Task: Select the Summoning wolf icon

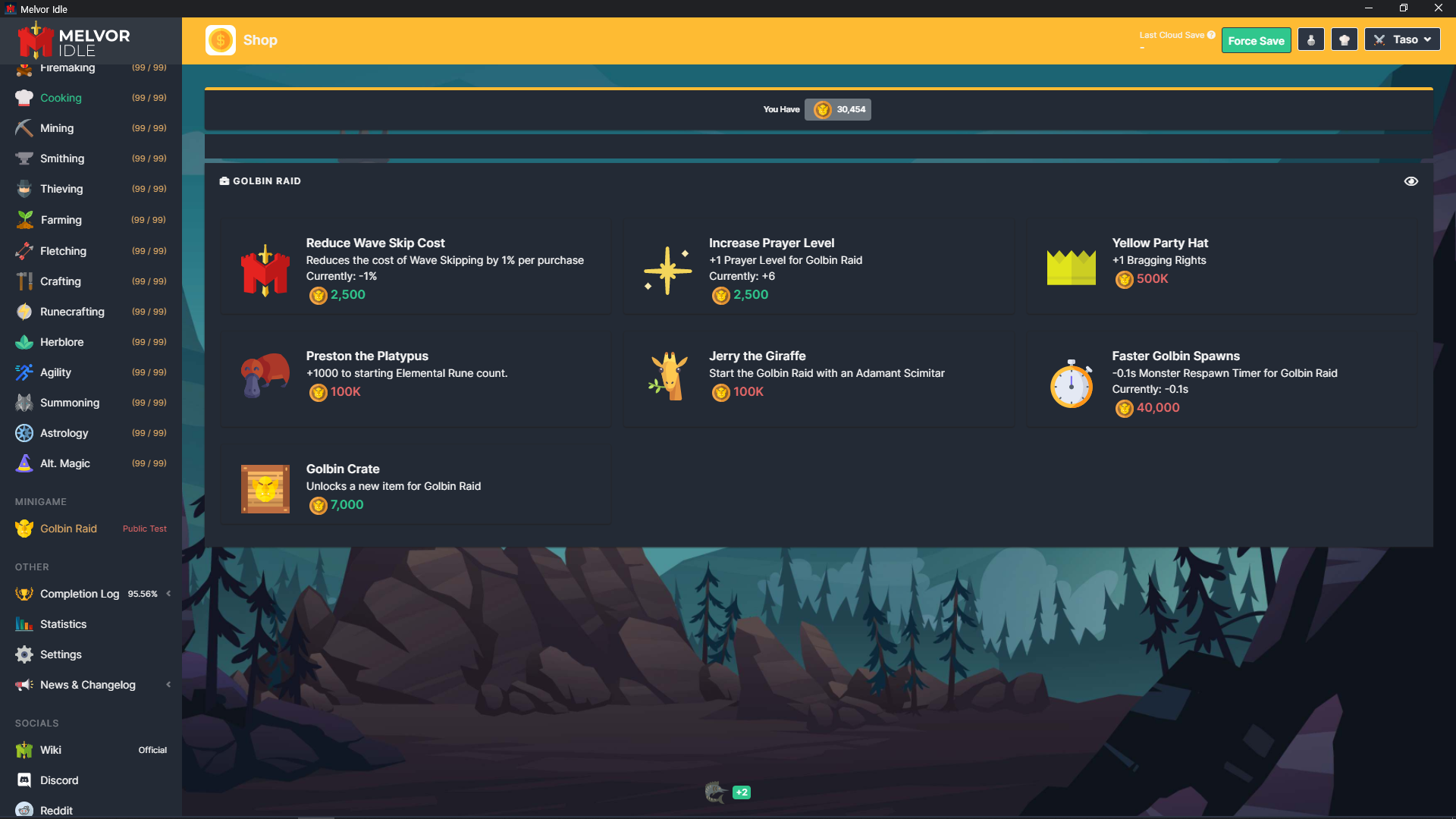Action: click(24, 403)
